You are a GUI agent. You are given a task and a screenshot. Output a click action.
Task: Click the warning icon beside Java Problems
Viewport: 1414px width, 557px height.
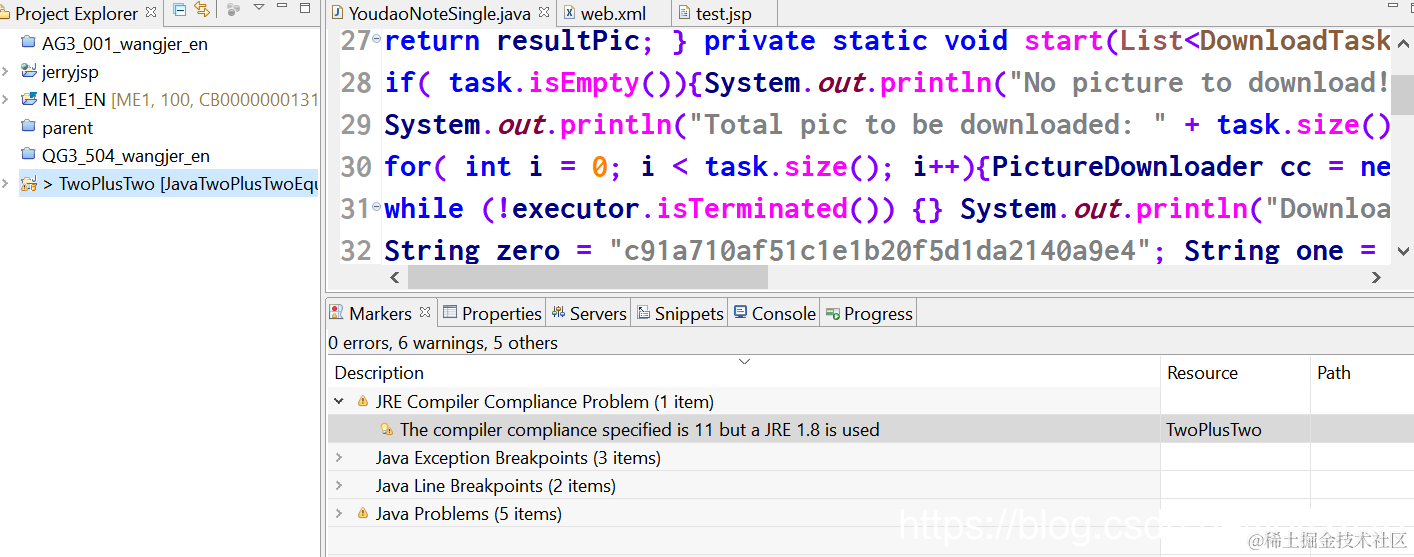(363, 514)
